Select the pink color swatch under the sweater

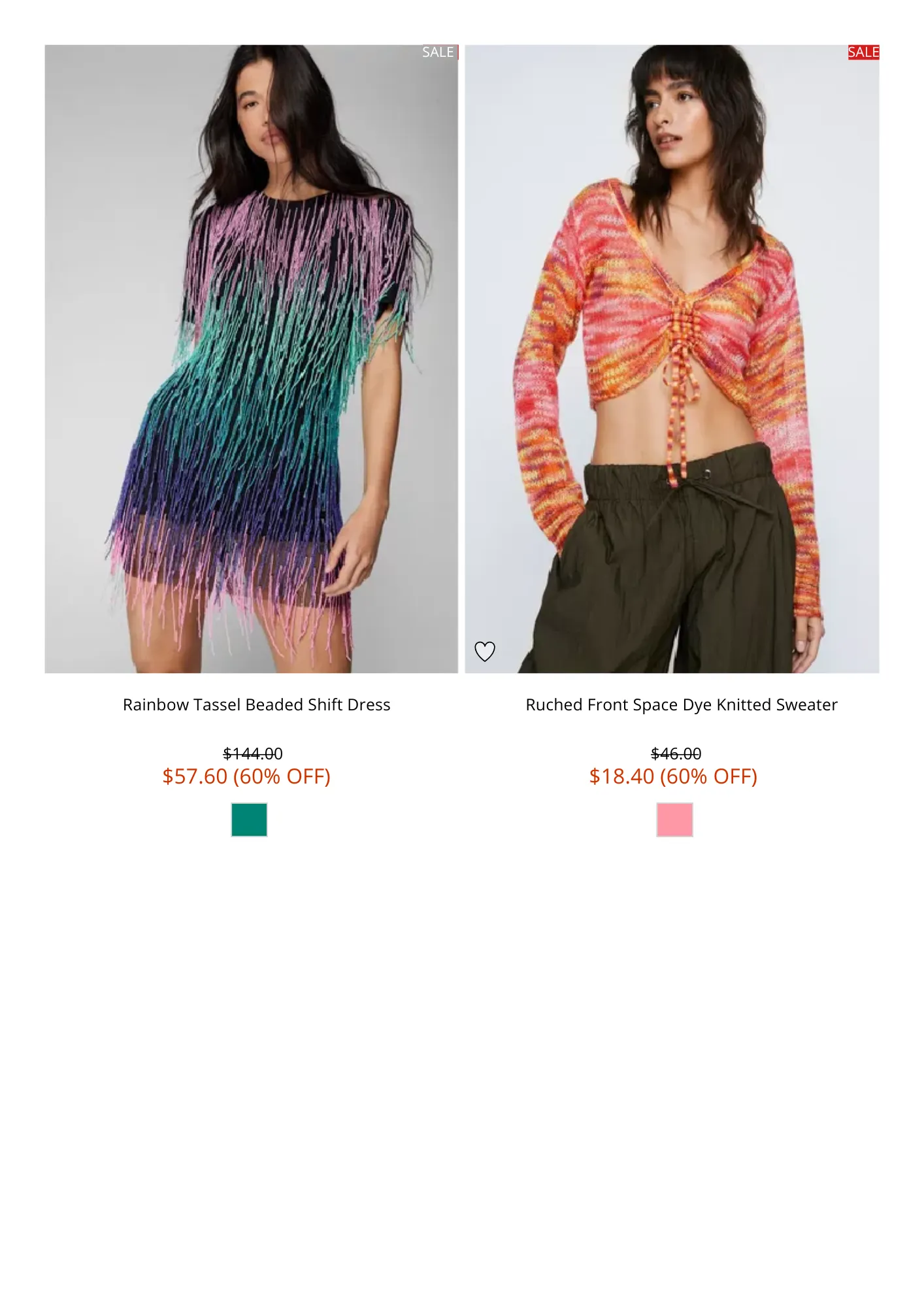point(674,819)
